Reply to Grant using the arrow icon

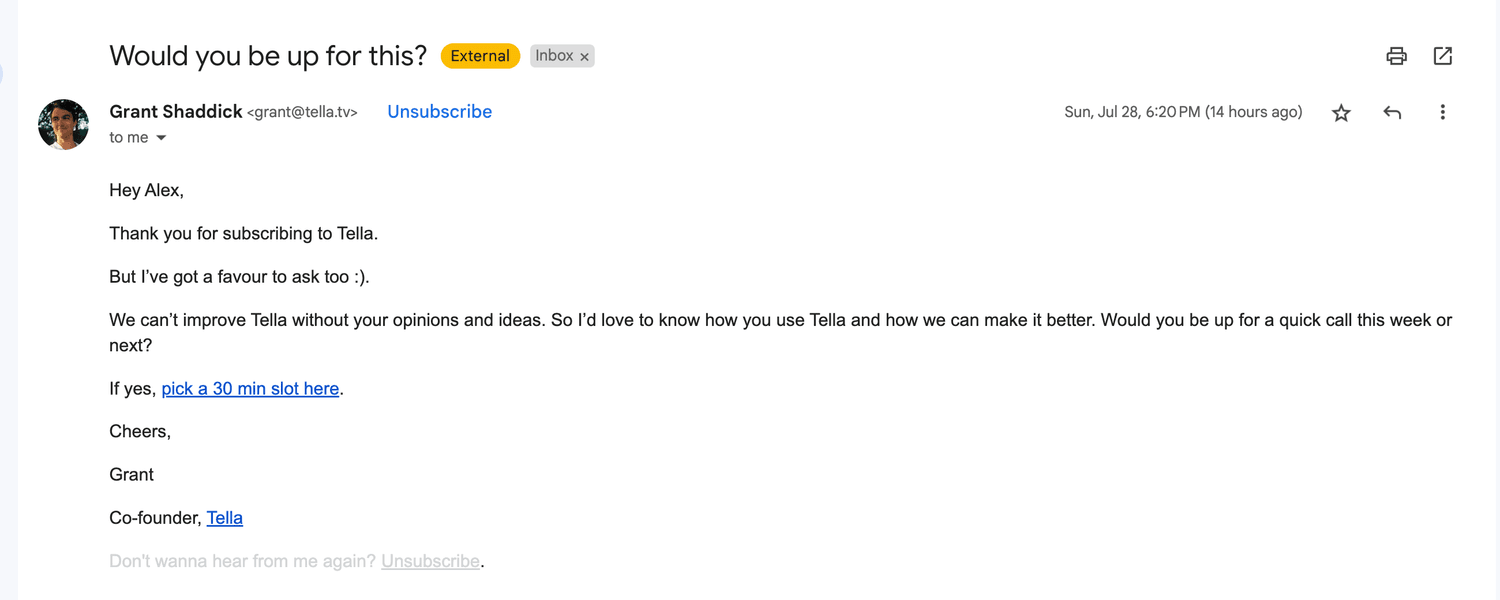(x=1392, y=113)
